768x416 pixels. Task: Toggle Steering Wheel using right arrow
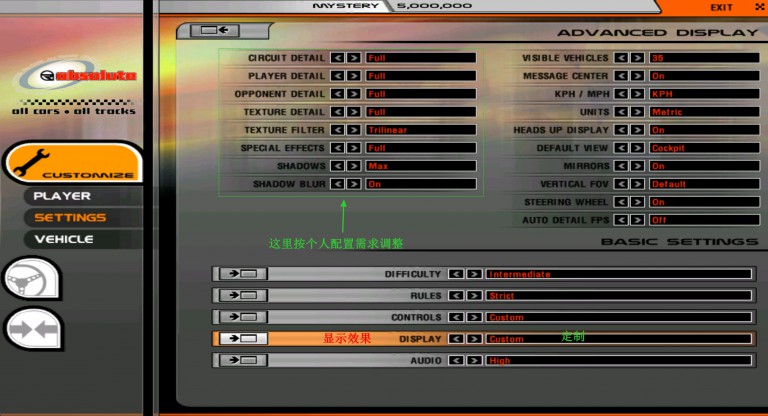(637, 202)
